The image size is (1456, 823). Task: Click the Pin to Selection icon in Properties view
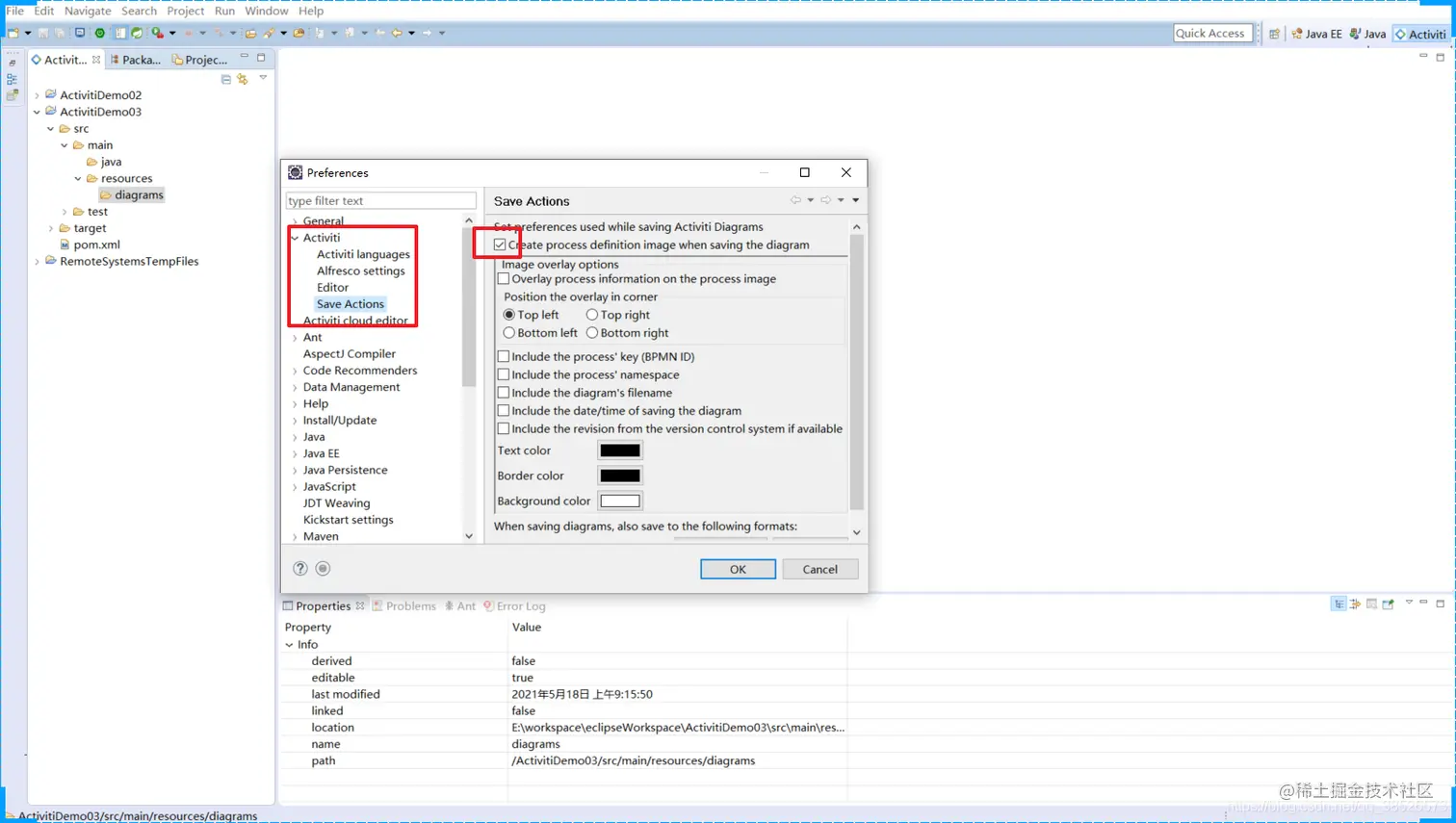point(1389,604)
